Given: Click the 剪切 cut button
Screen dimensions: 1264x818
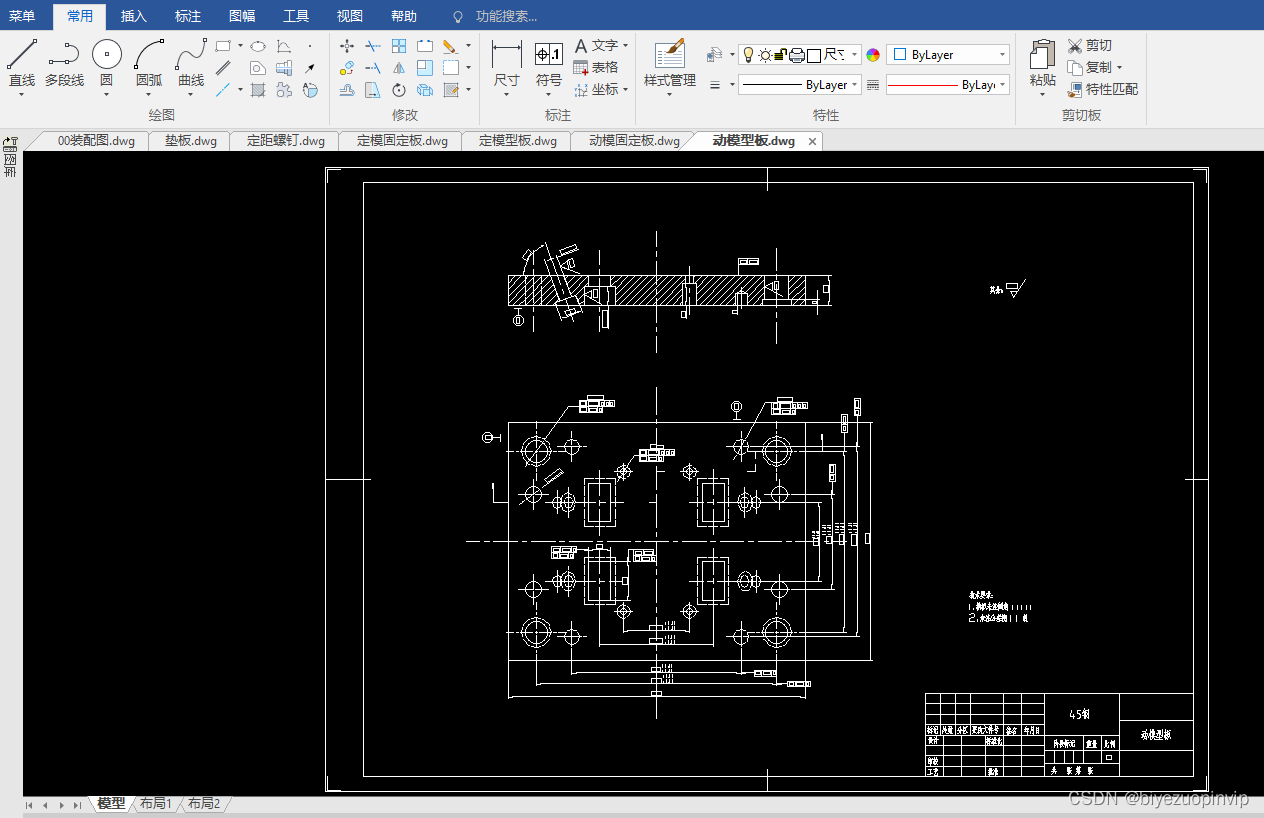Looking at the screenshot, I should pos(1089,45).
